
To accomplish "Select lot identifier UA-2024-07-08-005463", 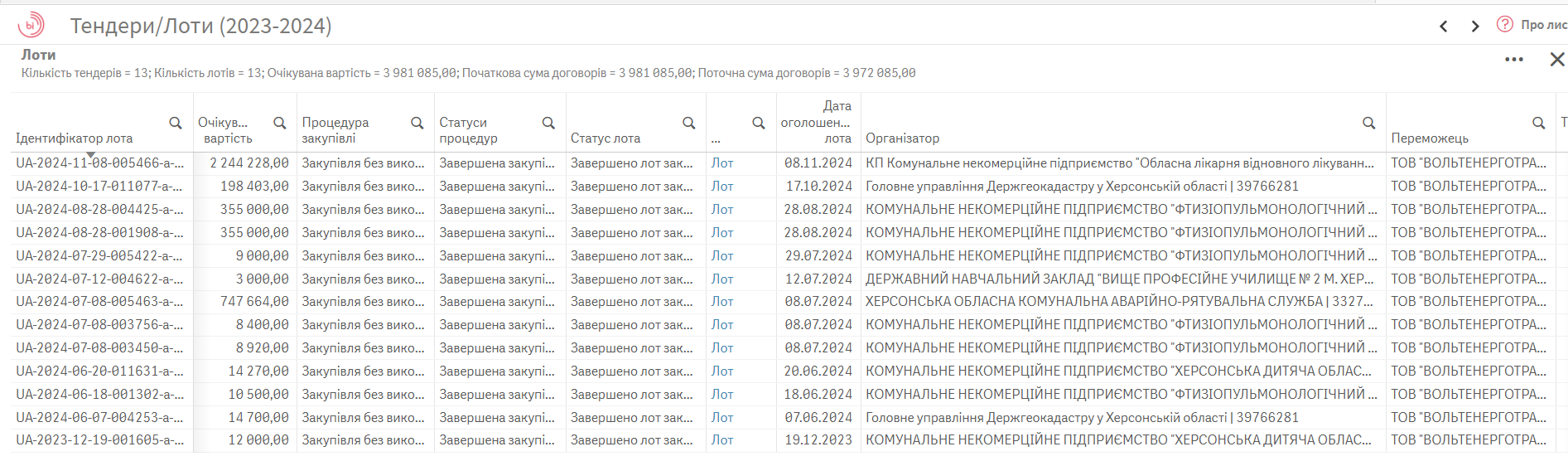I will click(99, 302).
